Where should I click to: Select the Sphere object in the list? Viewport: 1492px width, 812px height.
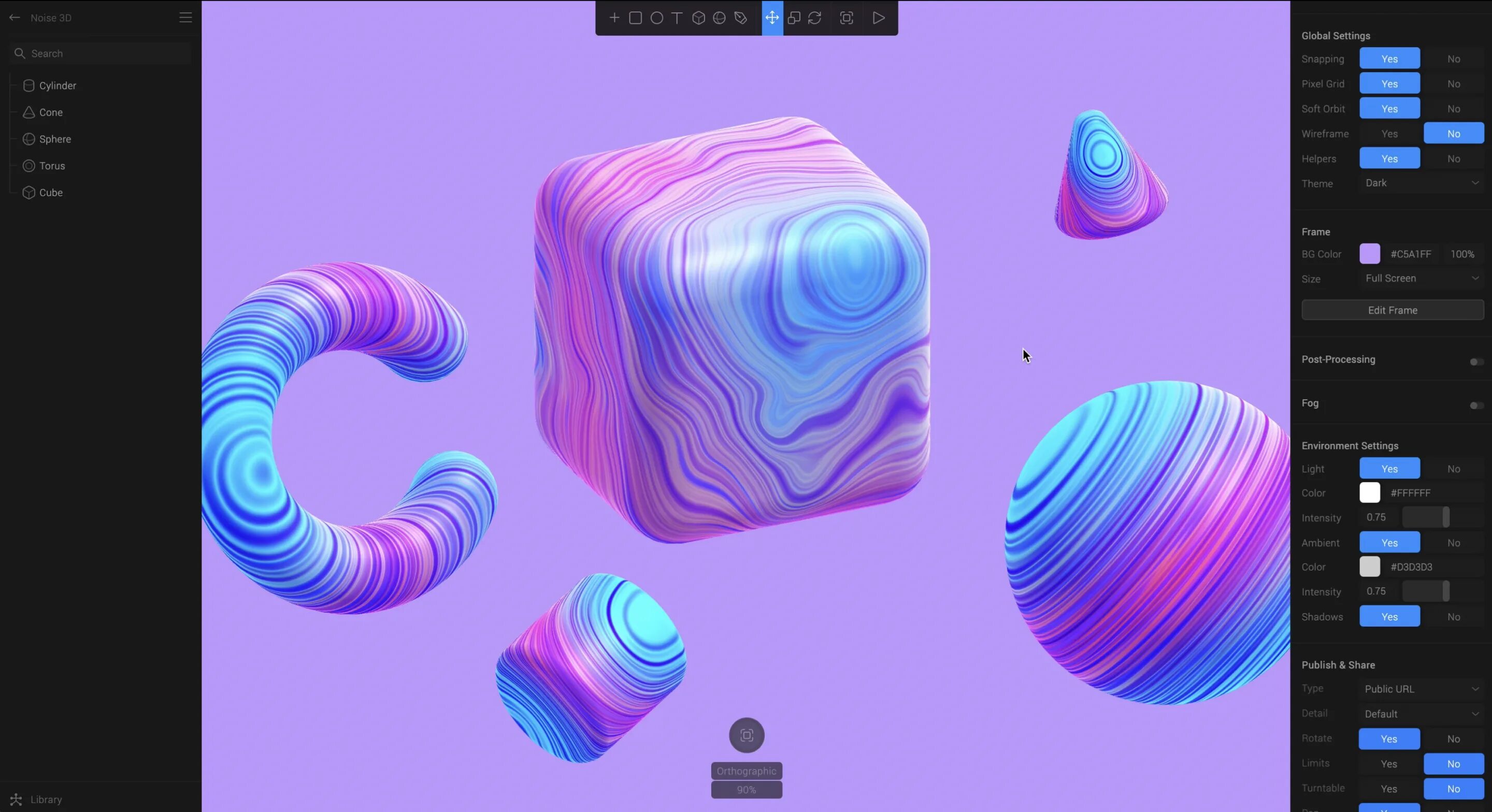(x=54, y=139)
